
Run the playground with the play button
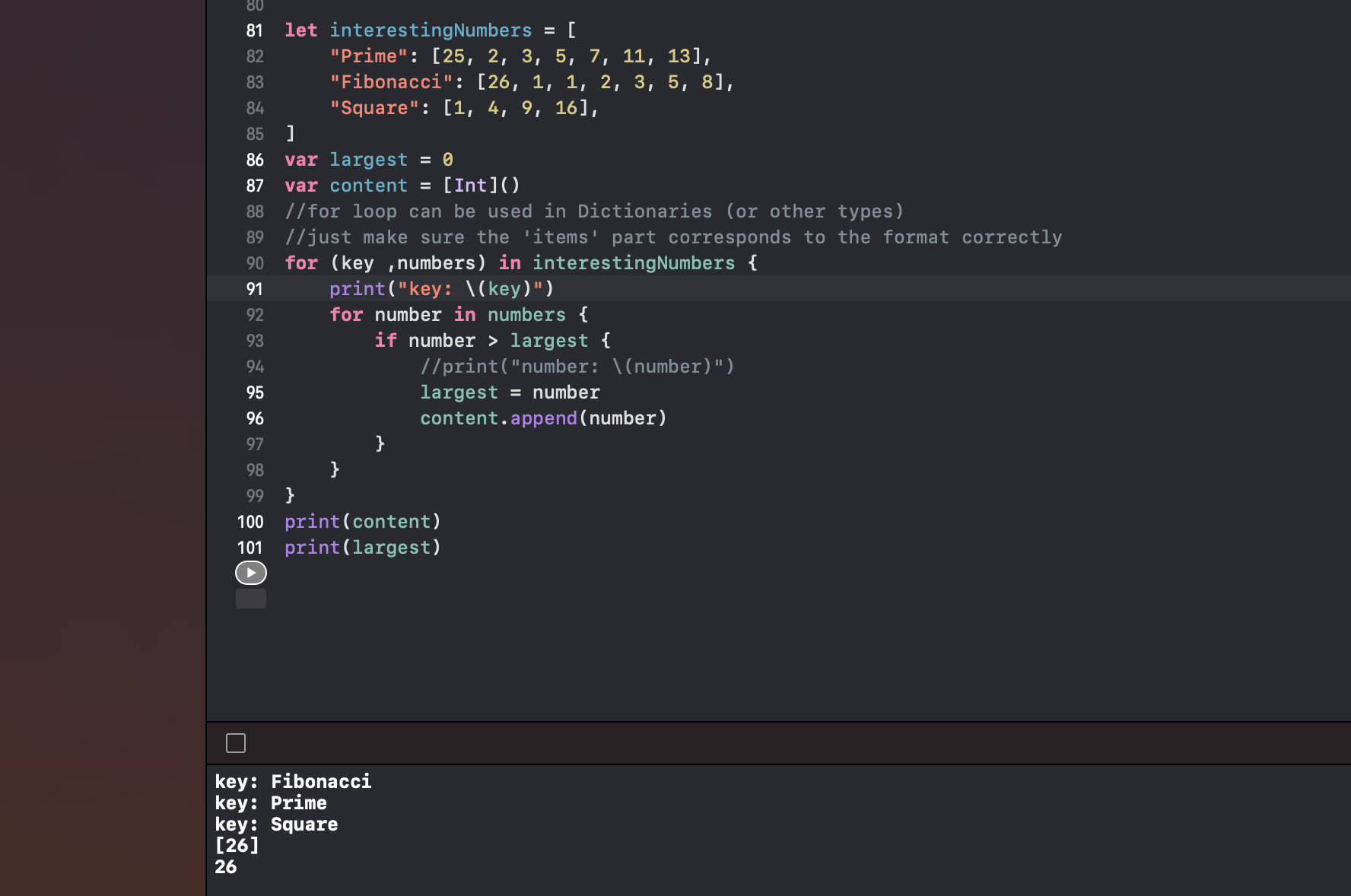tap(250, 573)
